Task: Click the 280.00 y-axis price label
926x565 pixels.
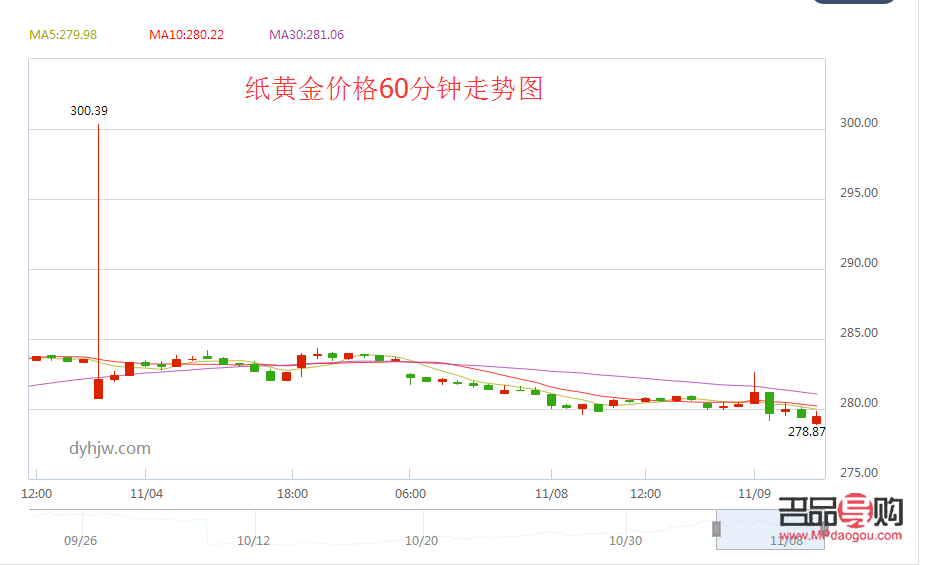Action: (x=859, y=403)
